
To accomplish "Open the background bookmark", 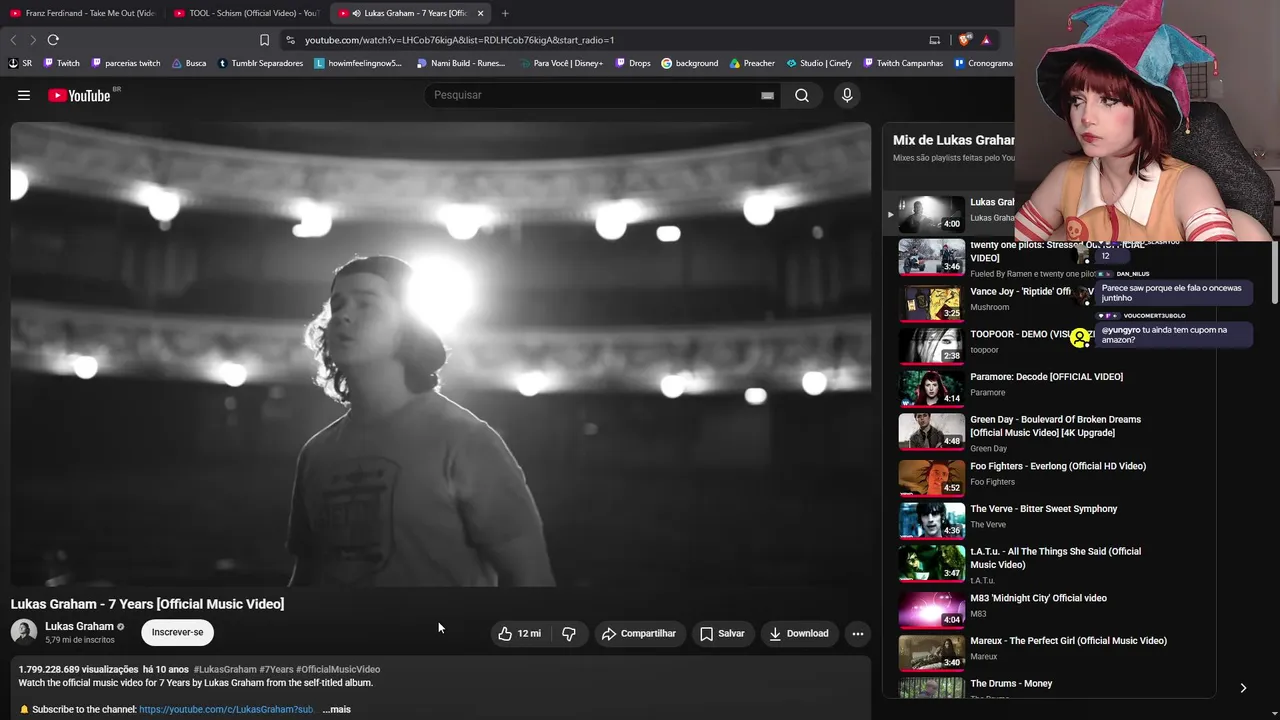I will tap(690, 63).
